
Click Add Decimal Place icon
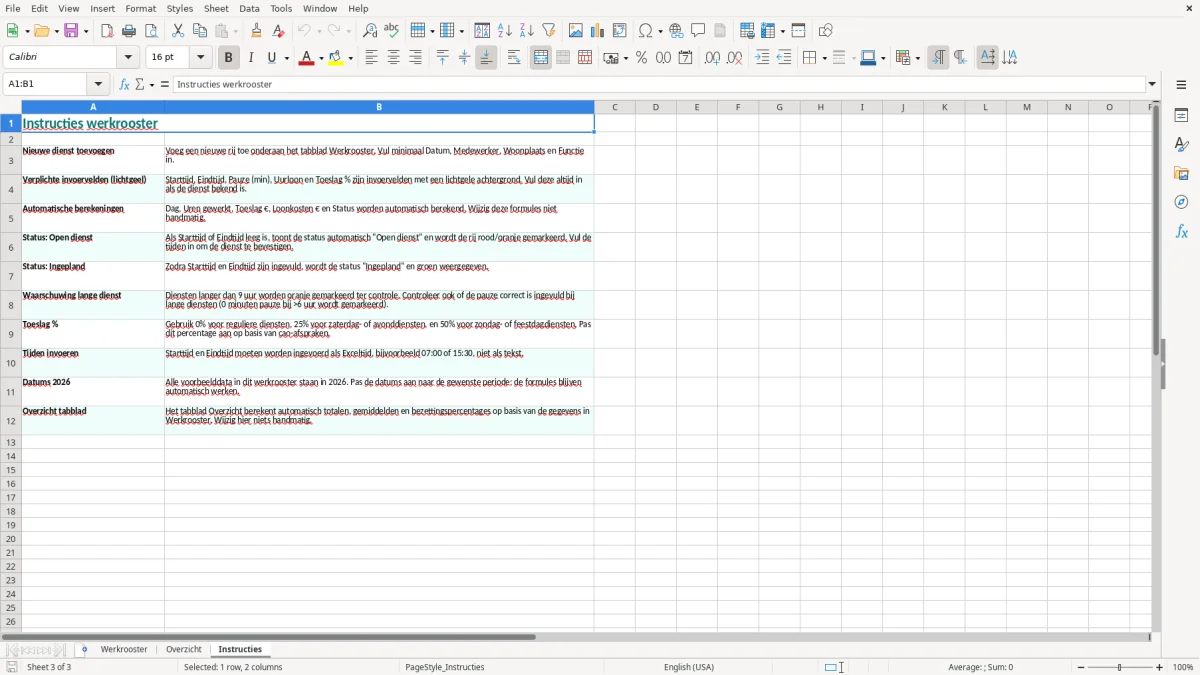point(712,58)
